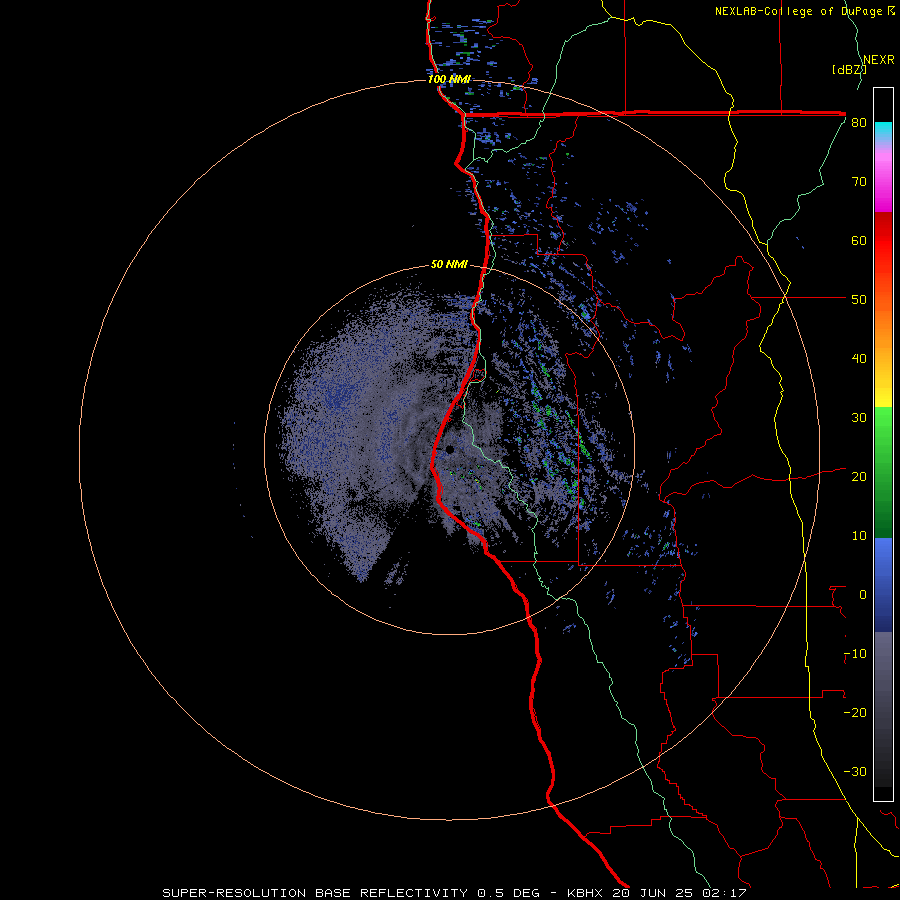
Task: Click the -30 value on the dBZ scale
Action: click(x=855, y=771)
